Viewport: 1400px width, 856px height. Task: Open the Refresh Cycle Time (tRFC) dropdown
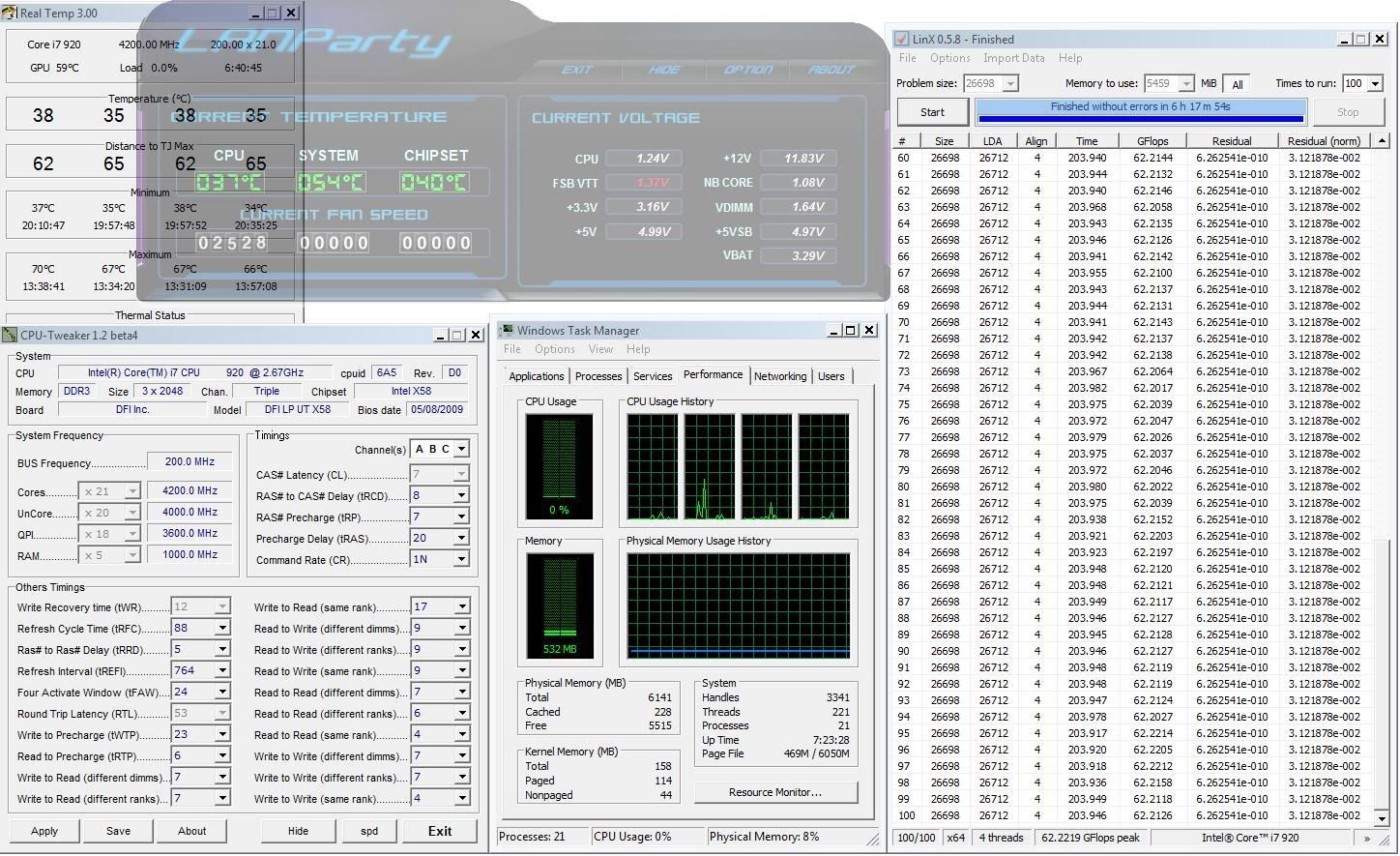tap(222, 628)
